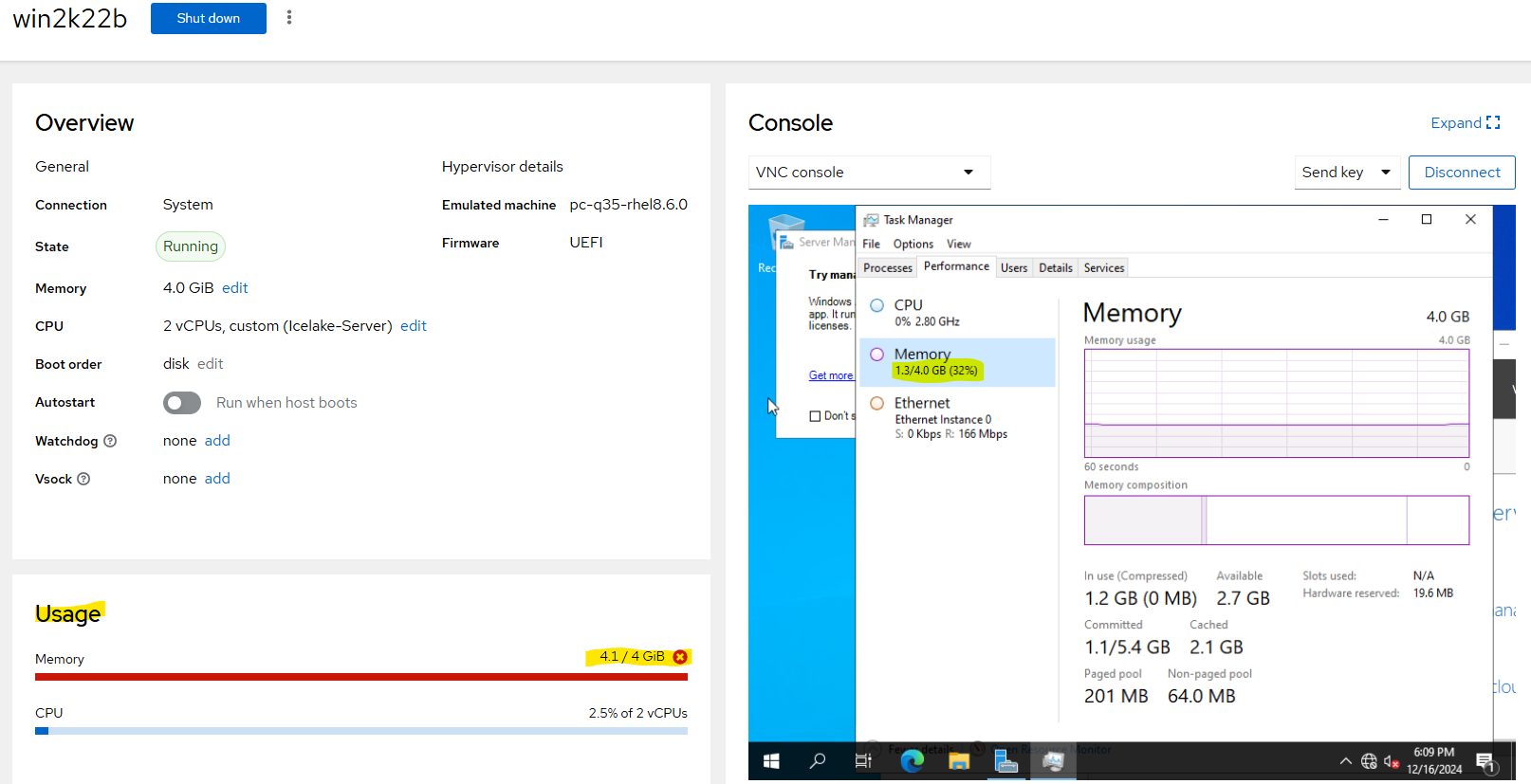Click the muted volume tray icon
Image resolution: width=1531 pixels, height=784 pixels.
[x=1392, y=761]
